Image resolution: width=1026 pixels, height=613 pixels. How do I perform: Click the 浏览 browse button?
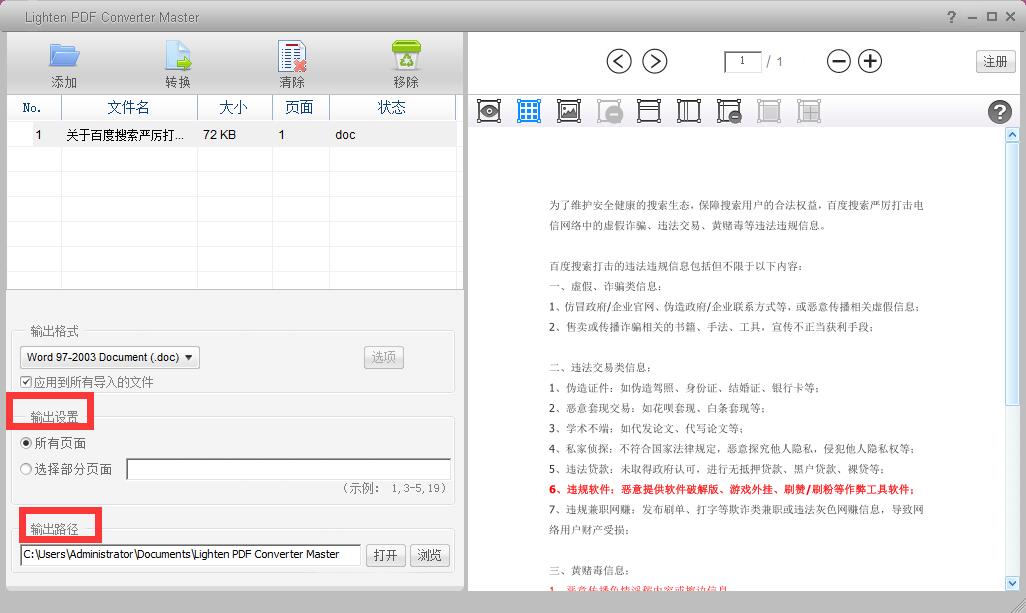pos(429,555)
